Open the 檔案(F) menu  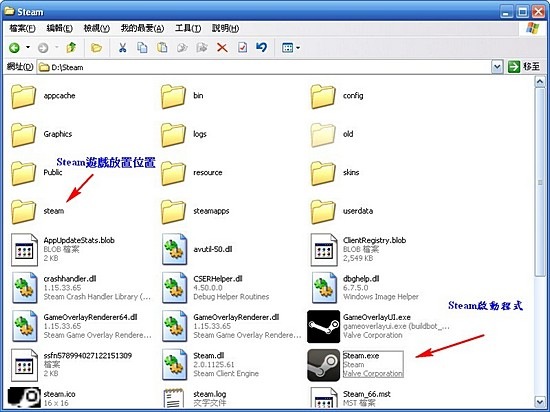(x=22, y=28)
